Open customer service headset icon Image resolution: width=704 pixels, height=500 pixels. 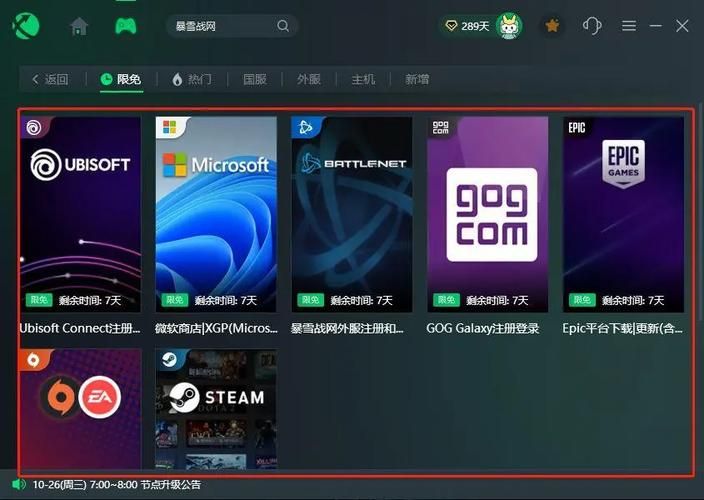click(x=592, y=26)
